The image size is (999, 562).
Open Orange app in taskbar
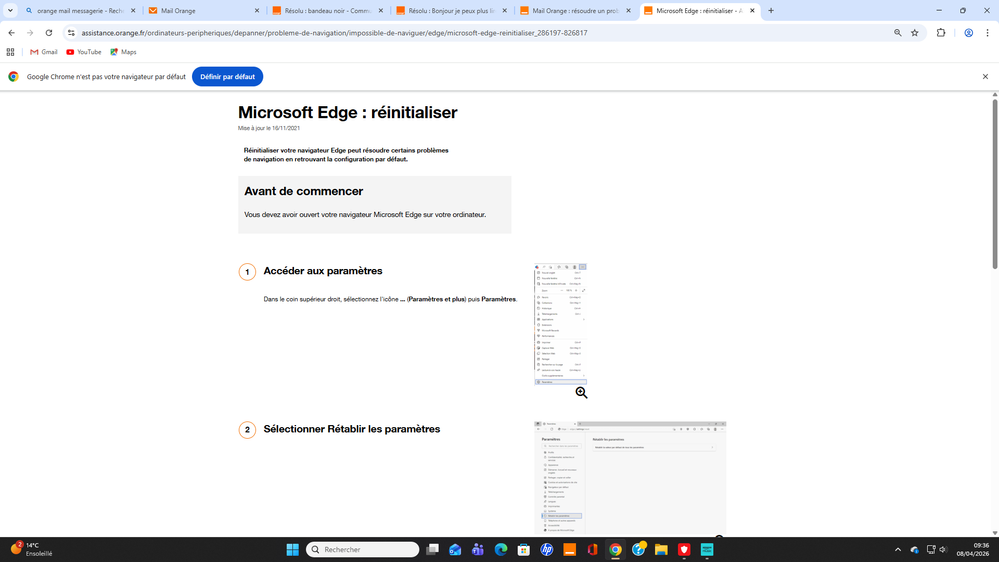coord(570,549)
